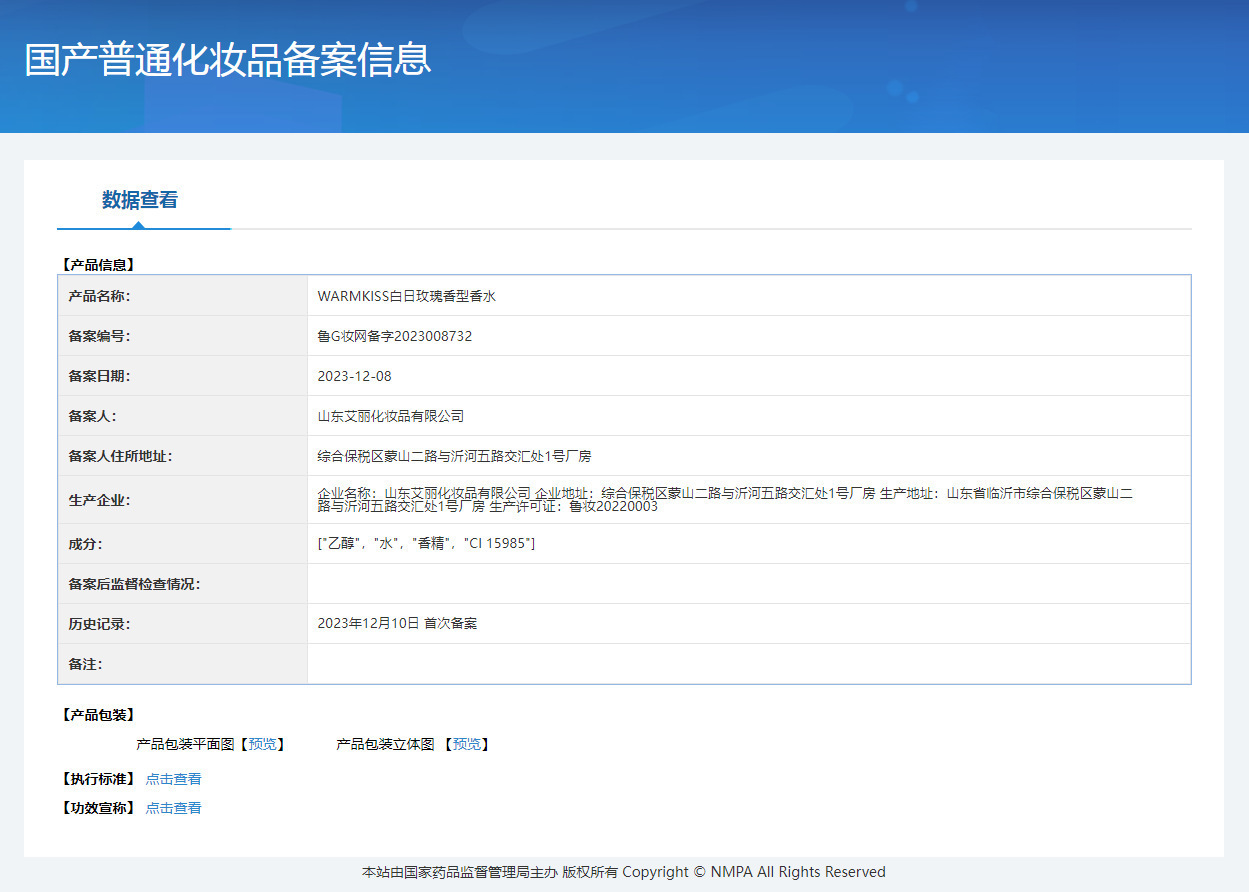1249x892 pixels.
Task: Click the 【产品包装】 section heading
Action: tap(98, 715)
